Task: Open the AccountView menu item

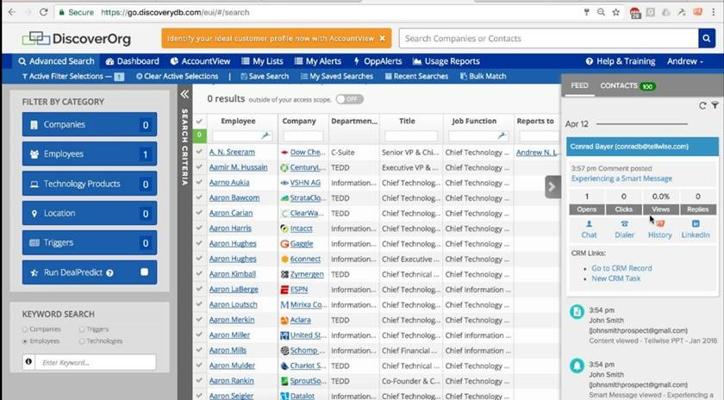Action: click(200, 61)
